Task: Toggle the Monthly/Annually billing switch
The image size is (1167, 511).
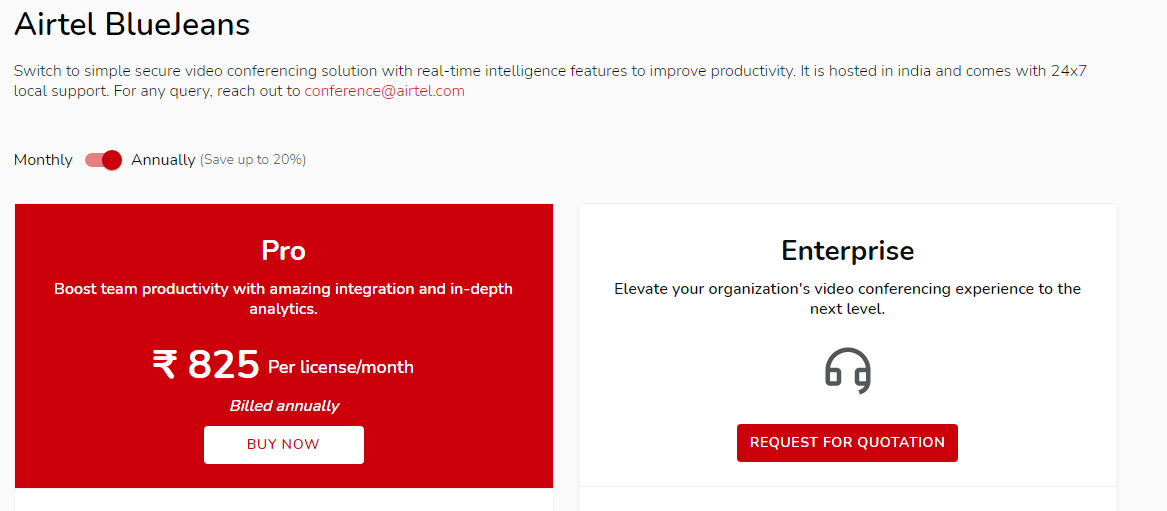Action: (x=103, y=160)
